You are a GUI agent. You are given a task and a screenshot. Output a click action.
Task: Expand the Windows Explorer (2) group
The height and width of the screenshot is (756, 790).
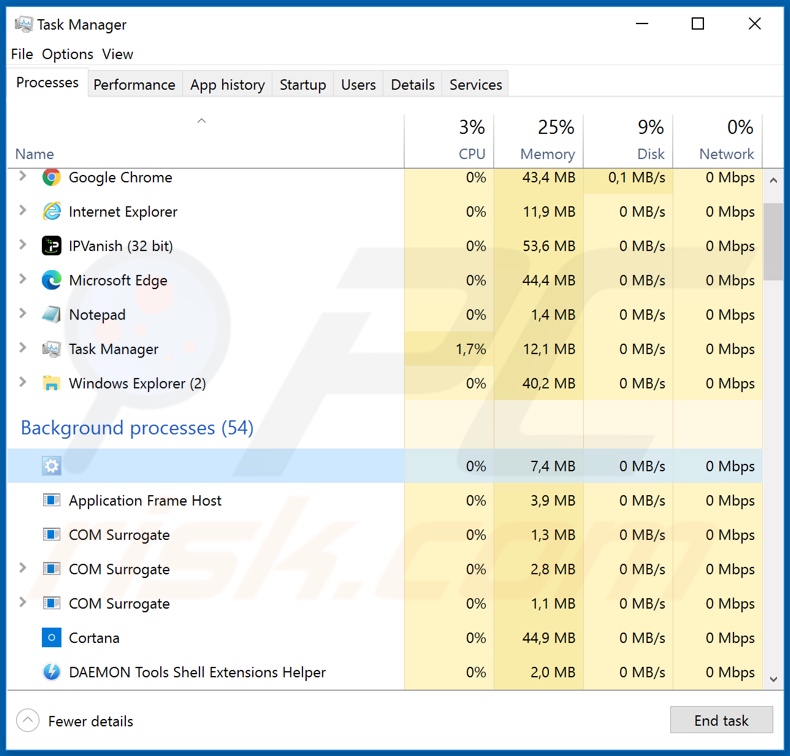point(22,382)
